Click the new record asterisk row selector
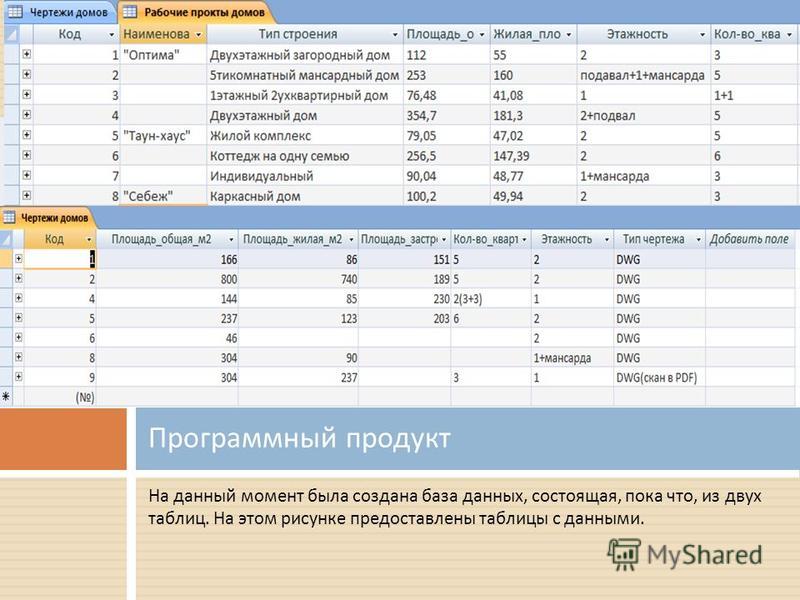 pos(6,397)
